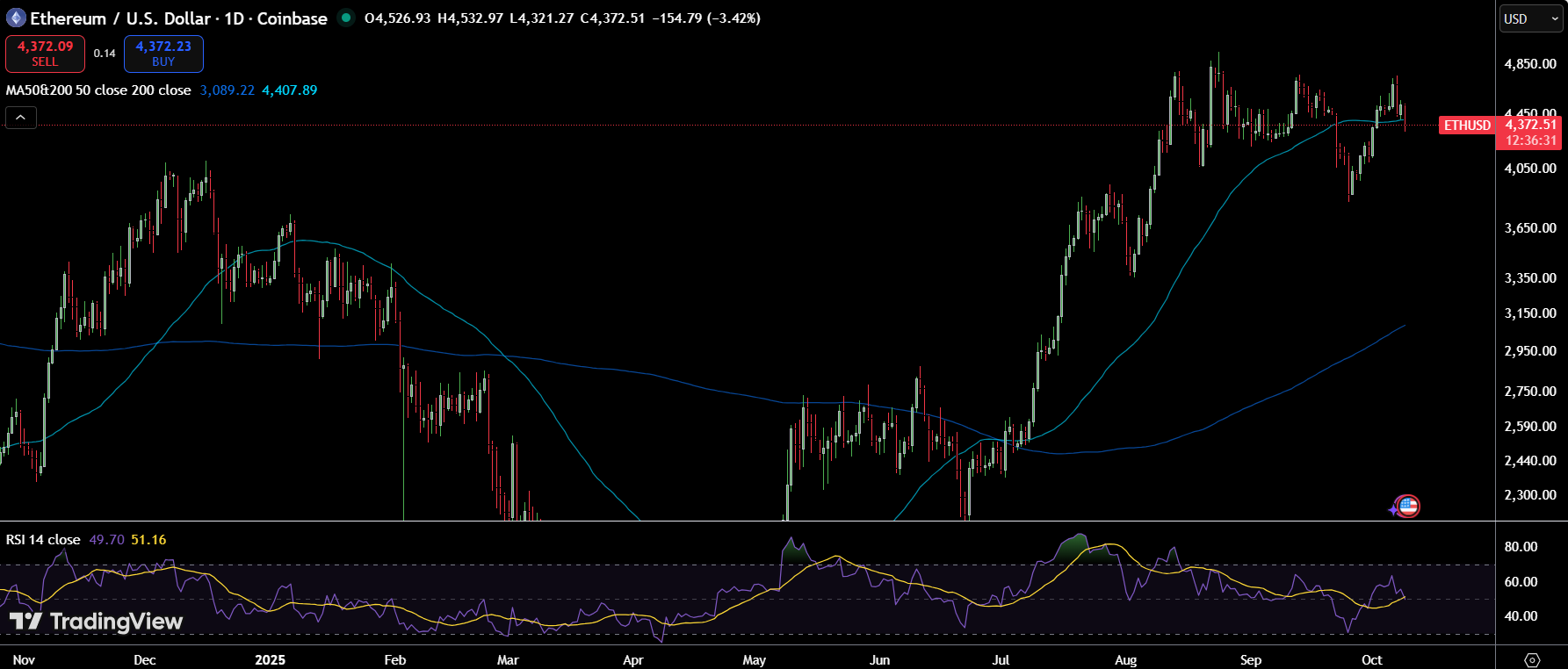Click the Aug label on the time axis

point(1125,659)
